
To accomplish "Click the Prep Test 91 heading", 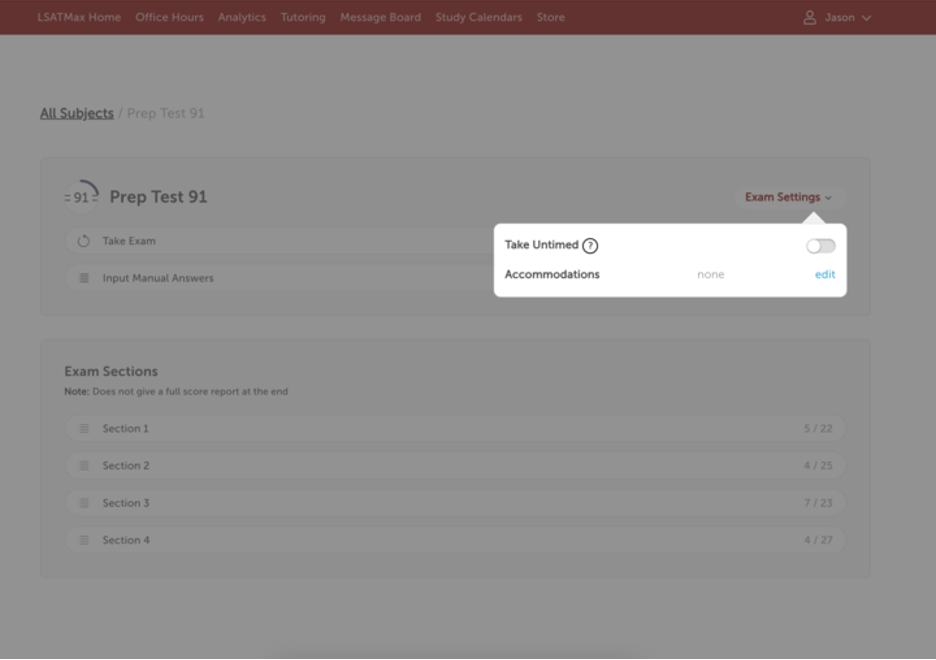I will tap(158, 197).
